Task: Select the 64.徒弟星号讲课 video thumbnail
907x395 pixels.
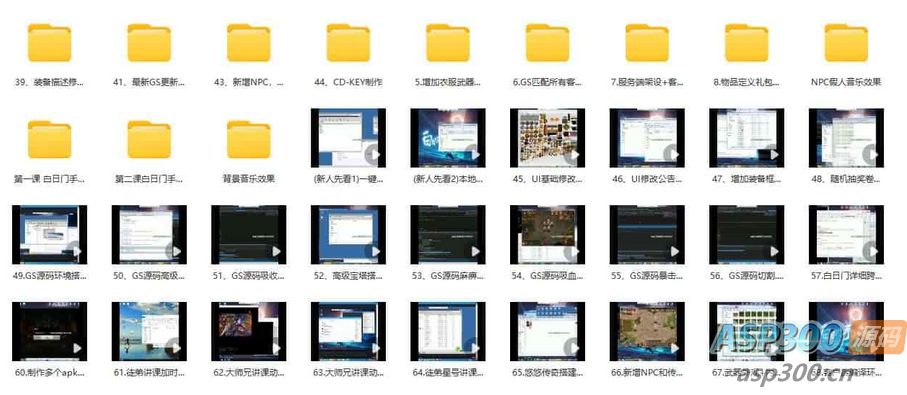Action: coord(448,331)
